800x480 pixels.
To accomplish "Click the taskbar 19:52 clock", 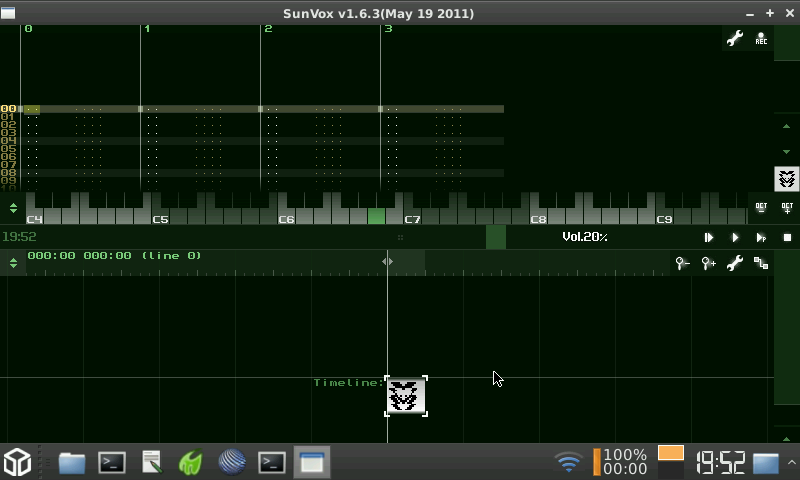I will point(721,463).
